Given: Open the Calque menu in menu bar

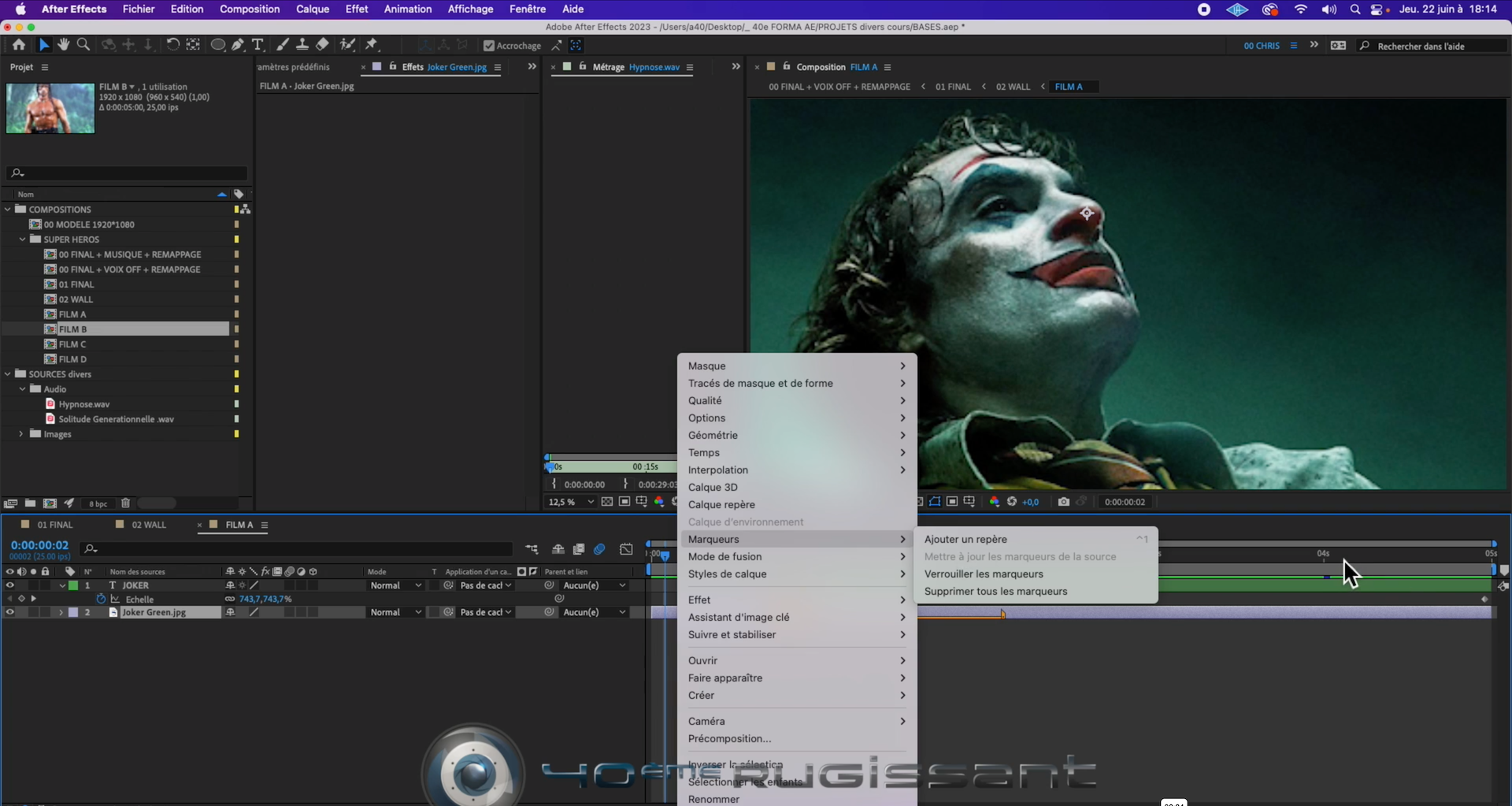Looking at the screenshot, I should coord(313,9).
